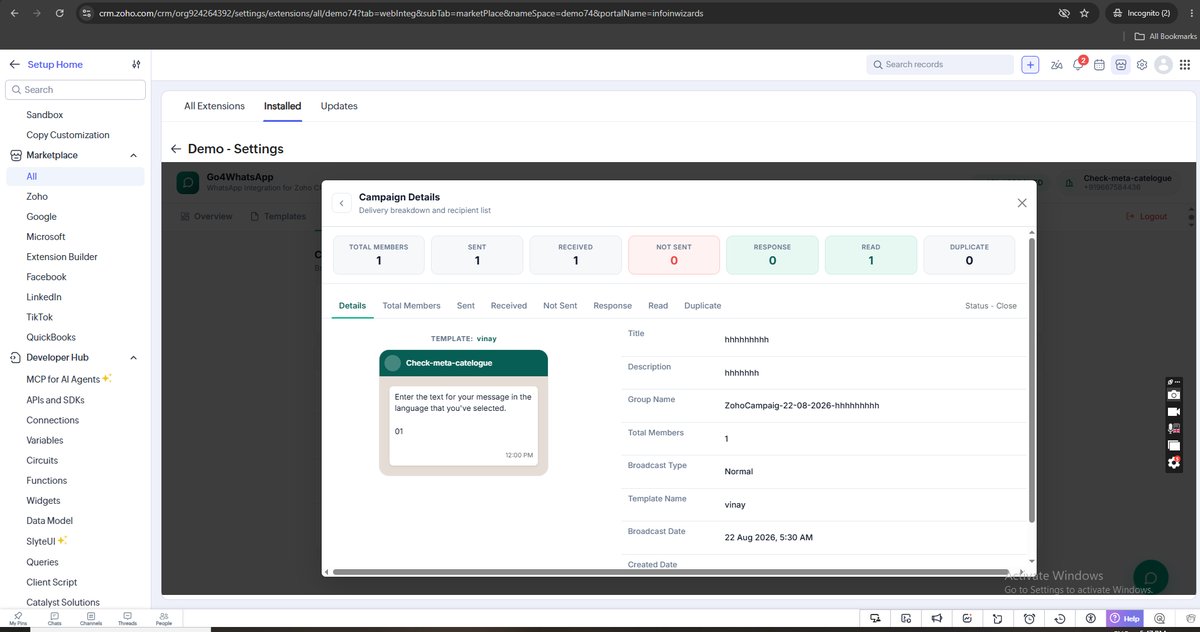Viewport: 1200px width, 632px height.
Task: Open the user profile avatar
Action: click(x=1163, y=65)
